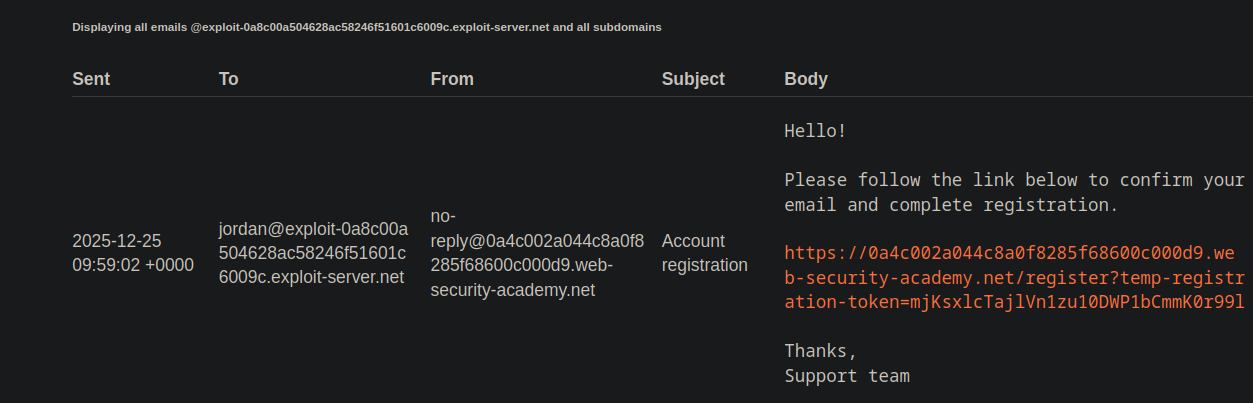Select the From column header
The width and height of the screenshot is (1253, 403).
452,79
